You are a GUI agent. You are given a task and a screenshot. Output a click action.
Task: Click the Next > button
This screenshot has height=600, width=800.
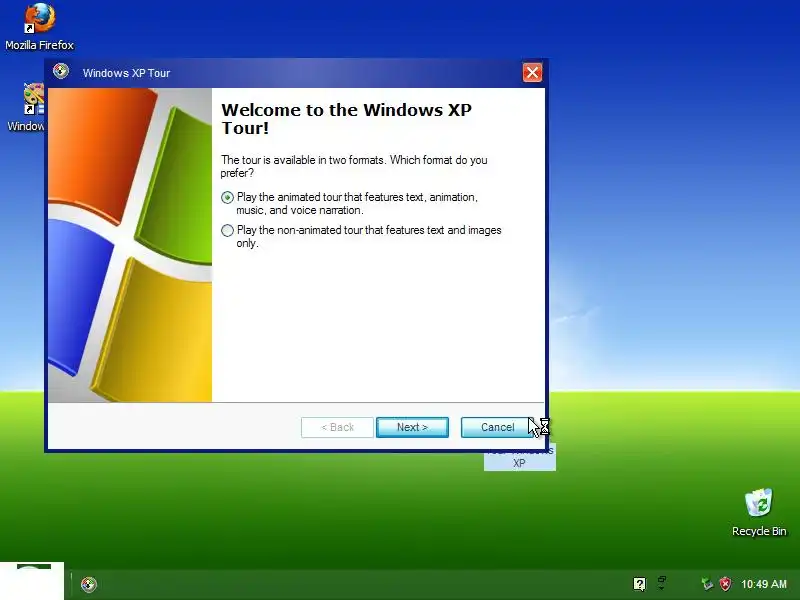[412, 427]
